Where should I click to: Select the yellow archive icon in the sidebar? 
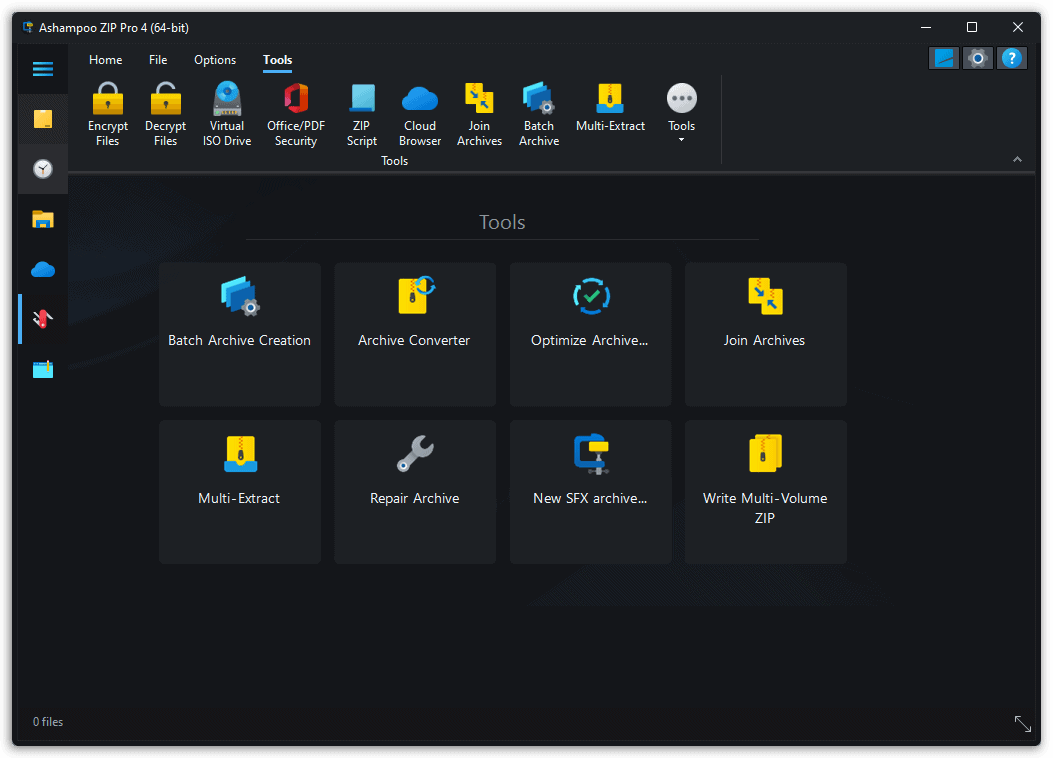pyautogui.click(x=43, y=120)
